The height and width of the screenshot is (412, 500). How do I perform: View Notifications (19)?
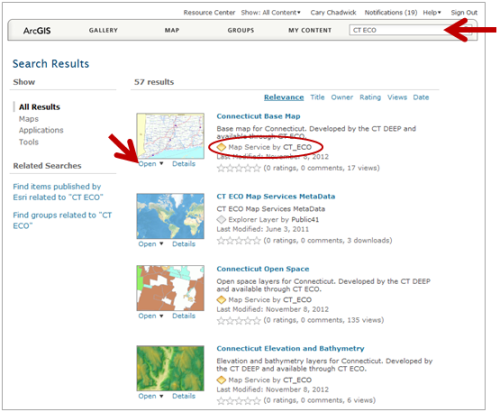(391, 13)
